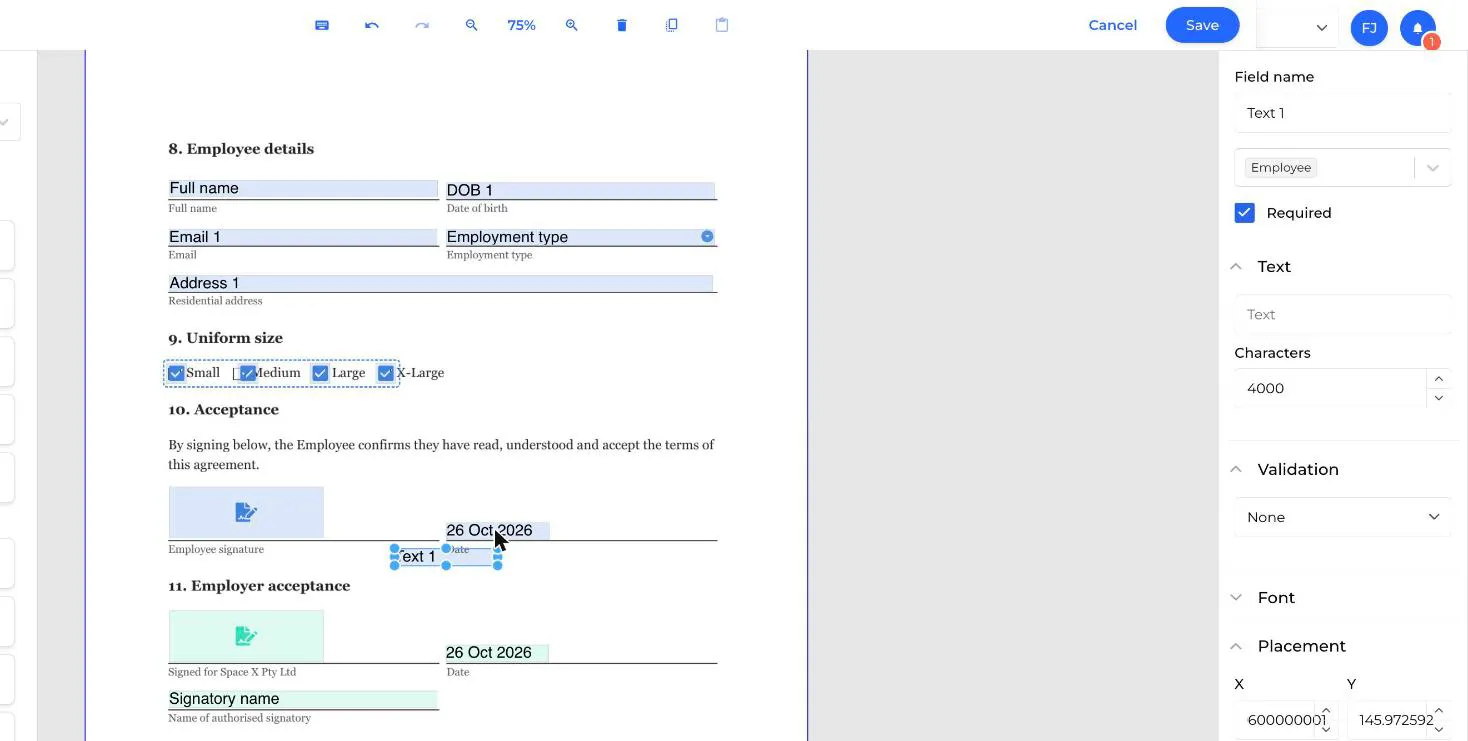Viewport: 1468px width, 741px height.
Task: Select the Email 1 field
Action: (x=303, y=237)
